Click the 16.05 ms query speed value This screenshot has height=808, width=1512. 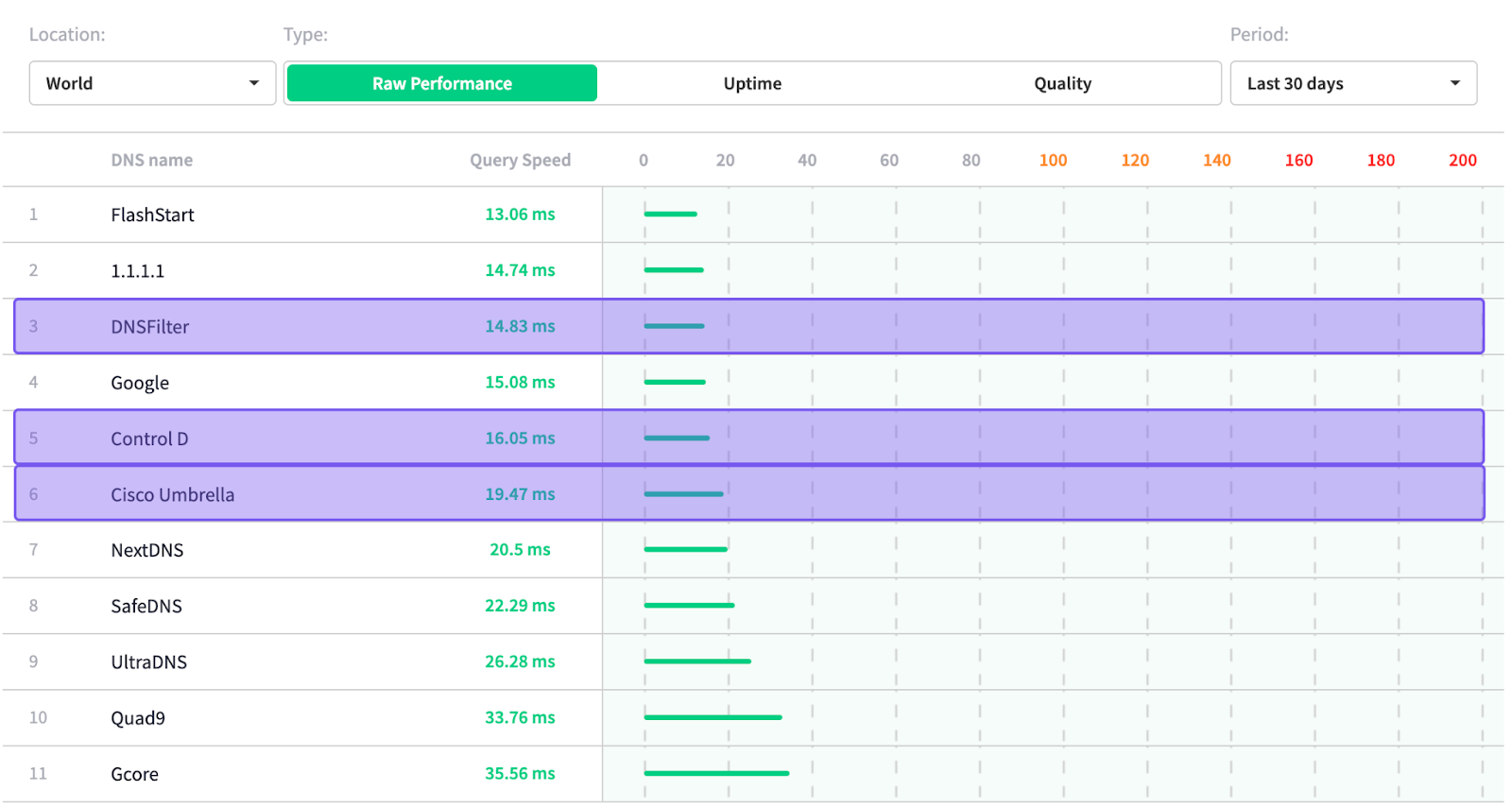point(520,438)
